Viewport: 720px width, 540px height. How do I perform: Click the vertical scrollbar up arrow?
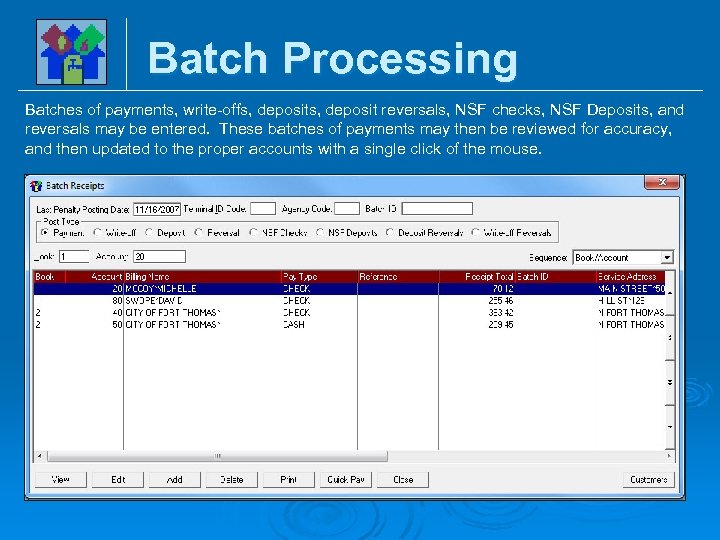point(670,292)
